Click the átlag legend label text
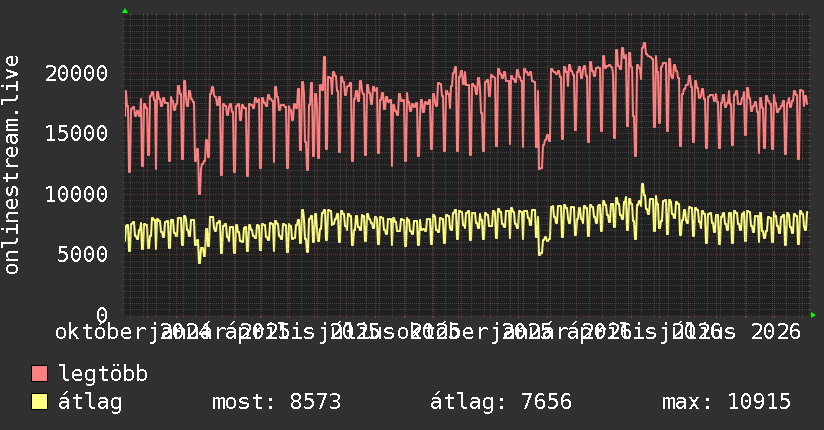824x430 pixels. (x=90, y=402)
